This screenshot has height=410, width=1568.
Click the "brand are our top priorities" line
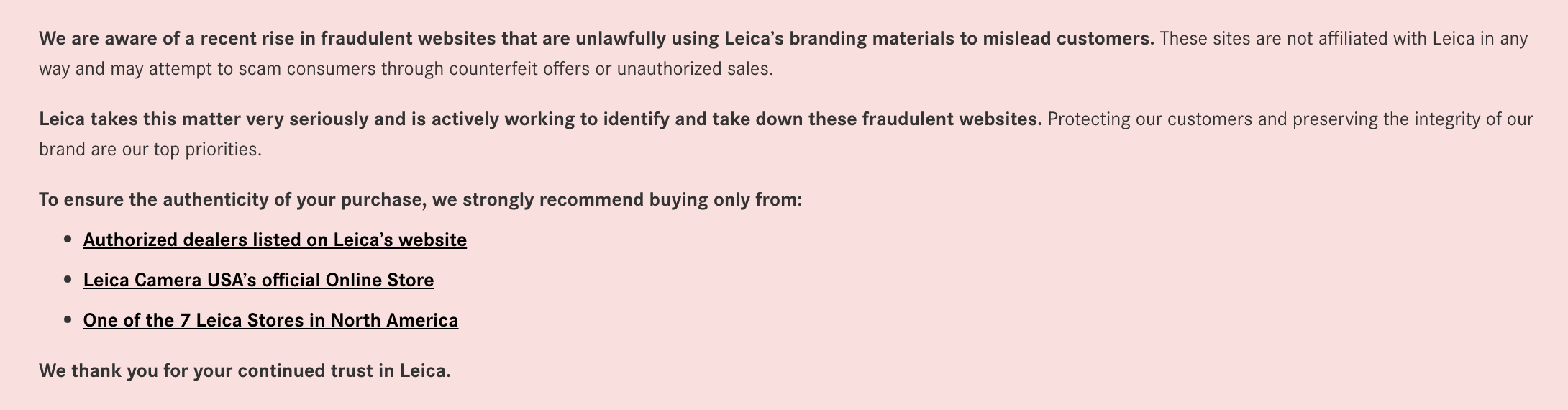pyautogui.click(x=150, y=150)
